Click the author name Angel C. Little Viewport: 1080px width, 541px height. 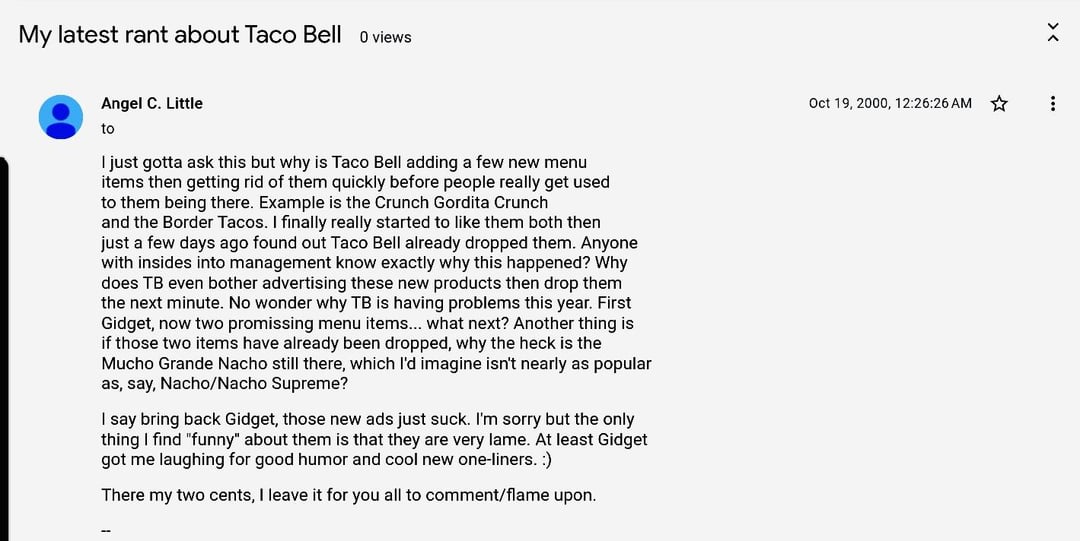click(152, 103)
